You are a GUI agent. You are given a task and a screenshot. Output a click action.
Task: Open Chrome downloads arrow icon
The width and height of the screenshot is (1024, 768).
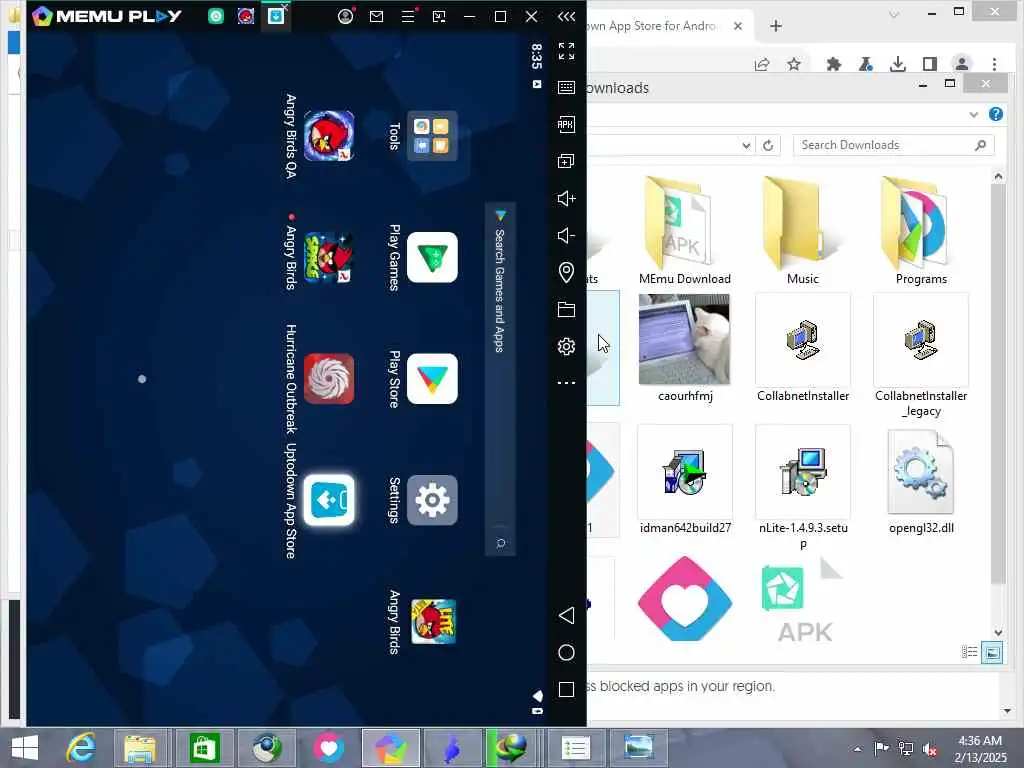[x=898, y=64]
